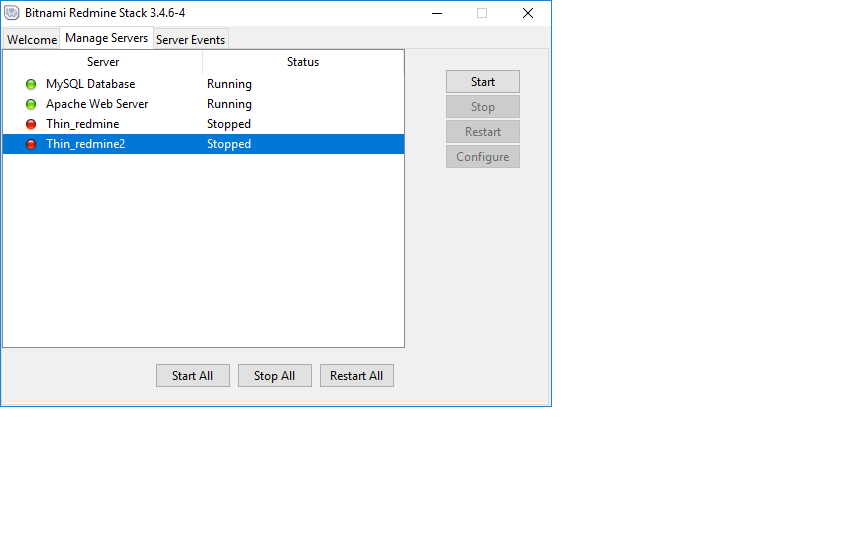Click the greyed-out Stop button

pyautogui.click(x=483, y=107)
